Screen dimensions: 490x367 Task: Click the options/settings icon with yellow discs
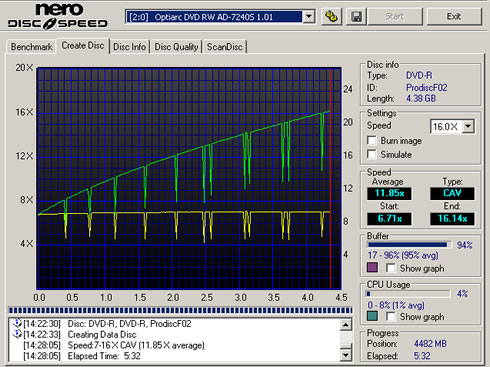pos(331,16)
